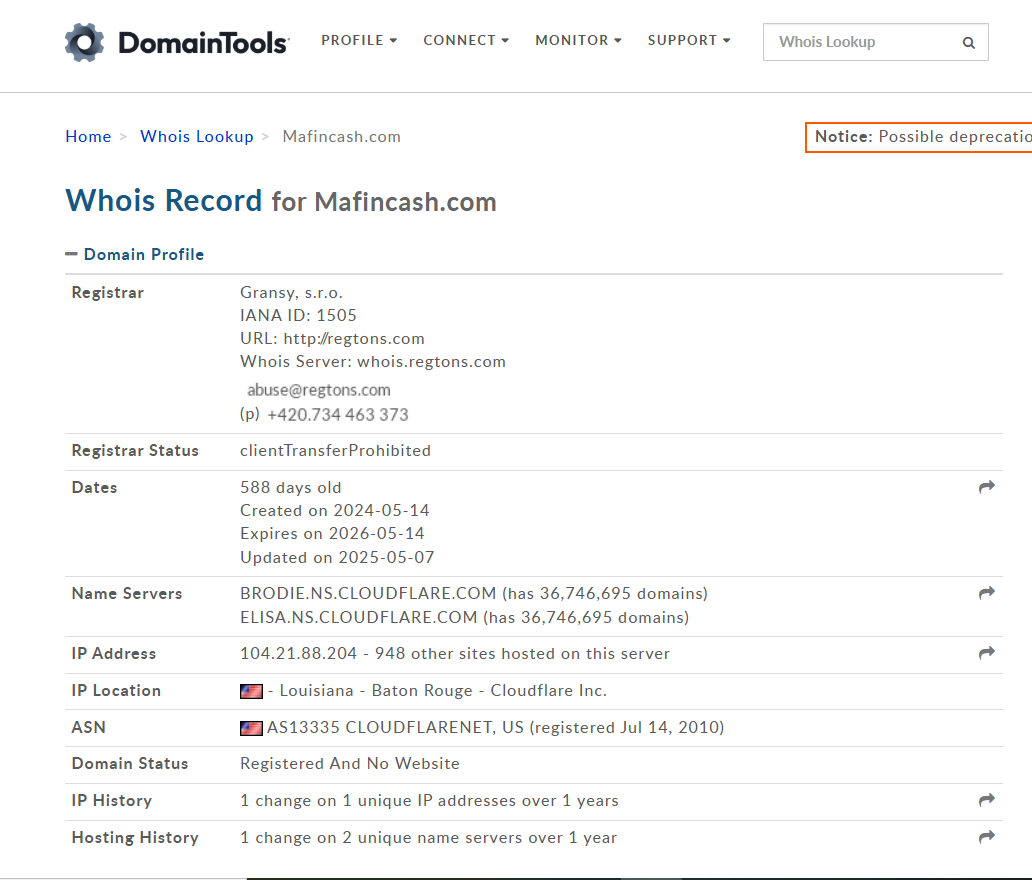Click the Notice: Possible deprecation banner
1032x880 pixels.
pyautogui.click(x=919, y=137)
